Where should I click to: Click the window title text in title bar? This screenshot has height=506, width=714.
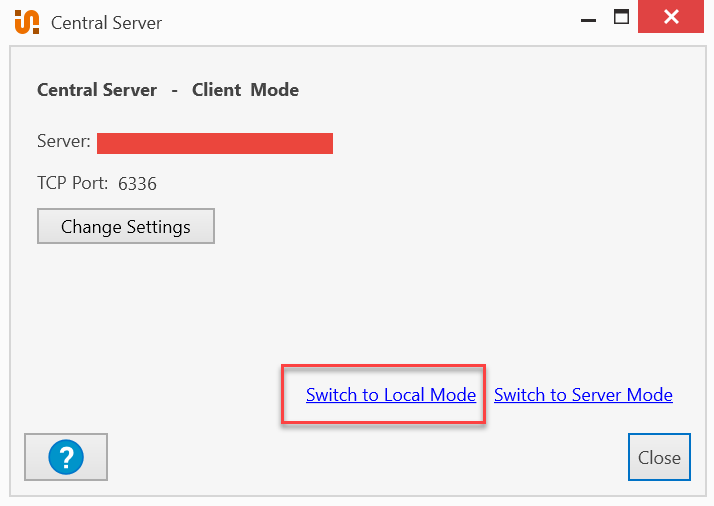coord(107,22)
